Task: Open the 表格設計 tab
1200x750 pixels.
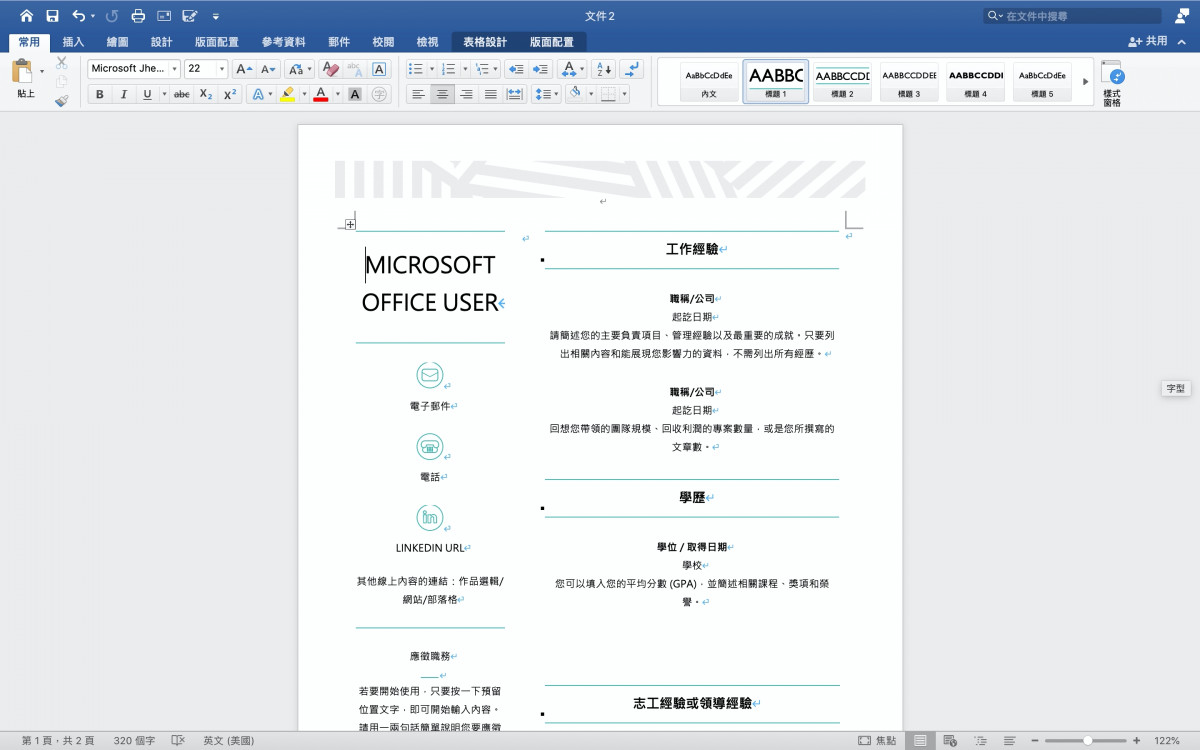Action: tap(485, 42)
